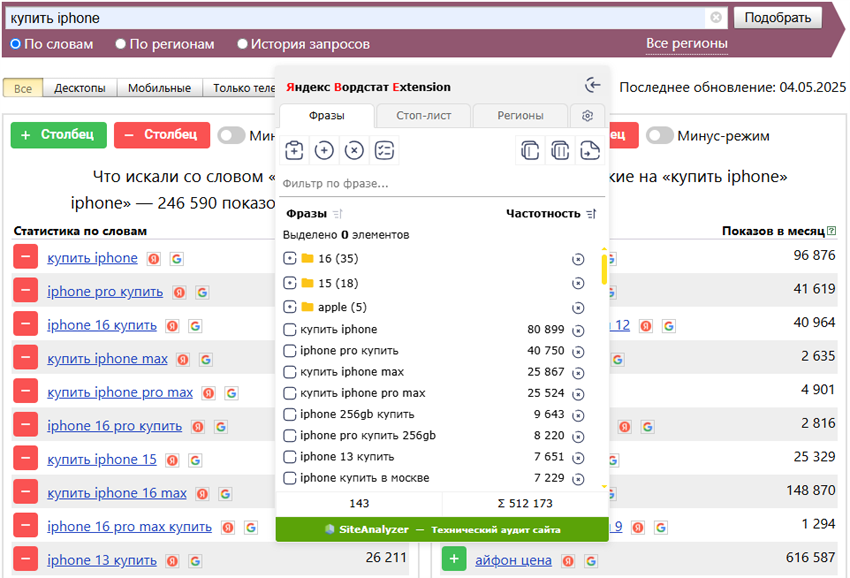Delete "iphone pro купить" from extension list
Viewport: 850px width, 578px height.
(x=578, y=352)
